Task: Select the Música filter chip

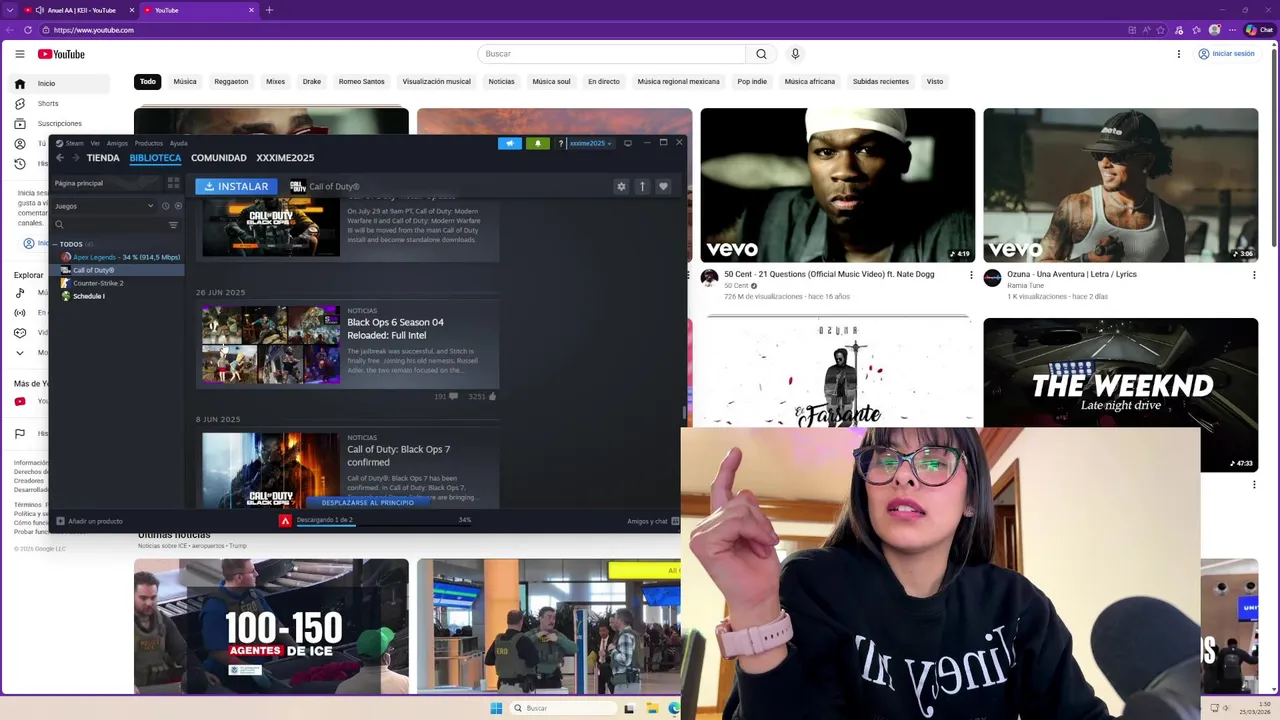Action: (x=185, y=82)
